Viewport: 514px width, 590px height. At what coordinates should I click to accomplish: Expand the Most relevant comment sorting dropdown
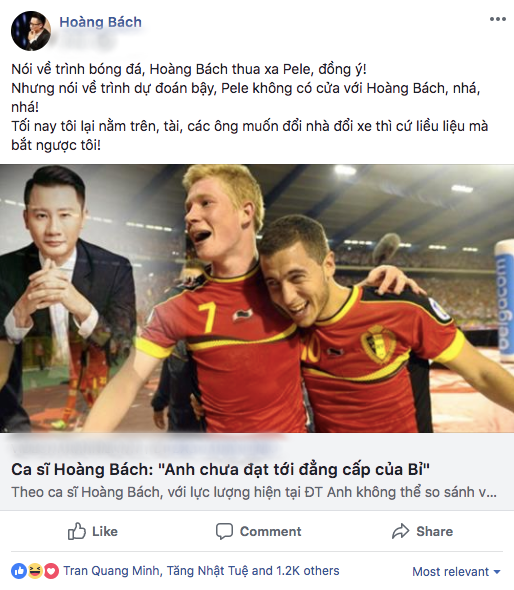pyautogui.click(x=457, y=572)
